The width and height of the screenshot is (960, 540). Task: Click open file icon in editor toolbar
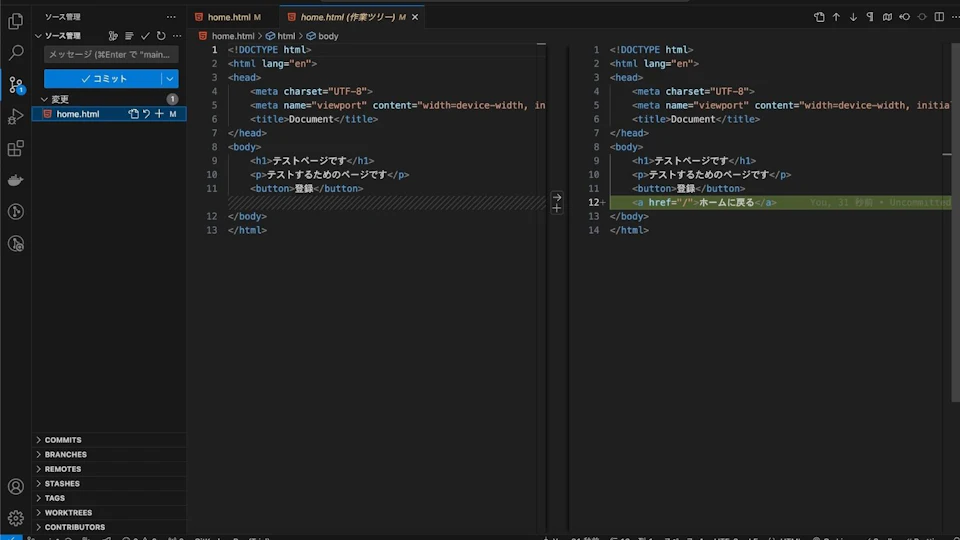click(x=819, y=17)
